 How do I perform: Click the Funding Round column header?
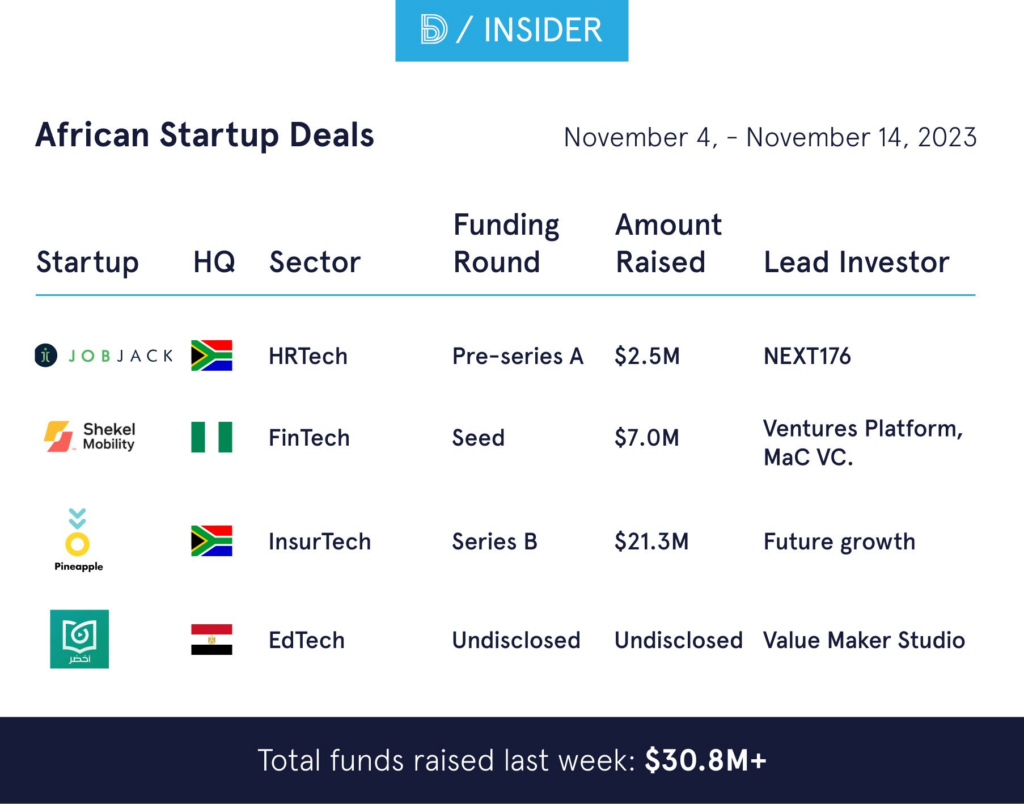click(506, 243)
